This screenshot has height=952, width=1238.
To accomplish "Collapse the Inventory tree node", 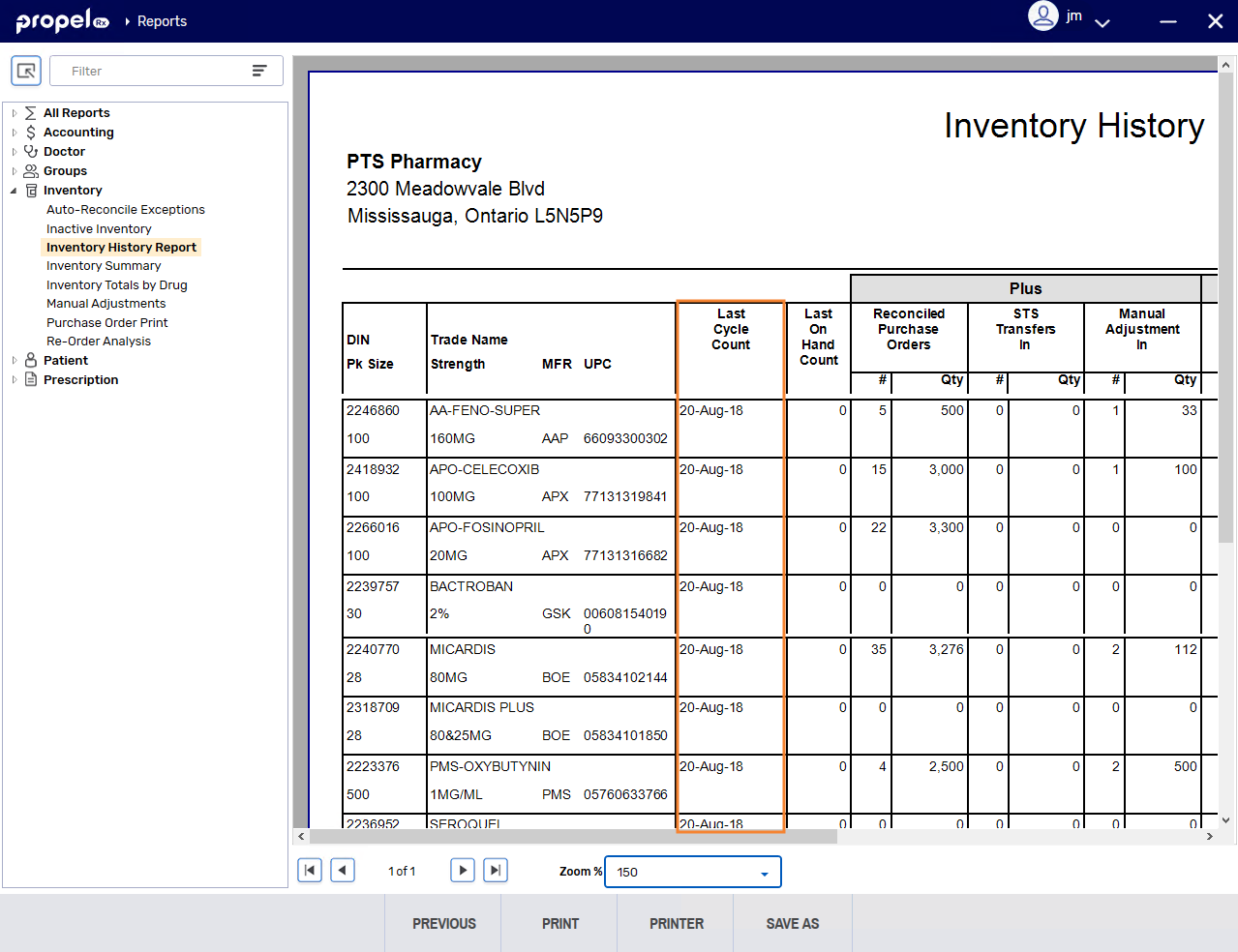I will click(15, 191).
